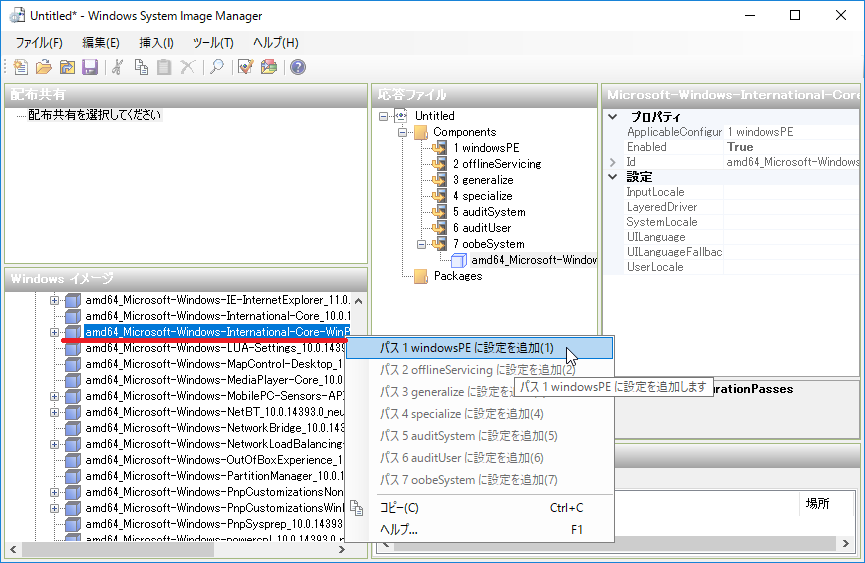This screenshot has width=865, height=563.
Task: Click Windows image horizontal scroll right arrow
Action: pyautogui.click(x=341, y=549)
